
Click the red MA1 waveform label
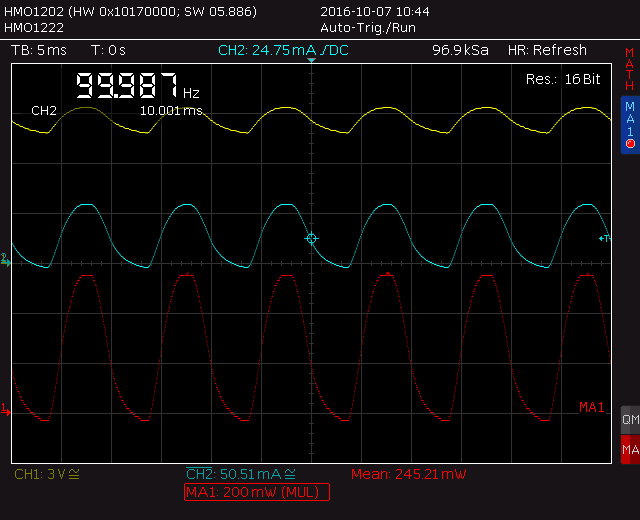click(591, 406)
